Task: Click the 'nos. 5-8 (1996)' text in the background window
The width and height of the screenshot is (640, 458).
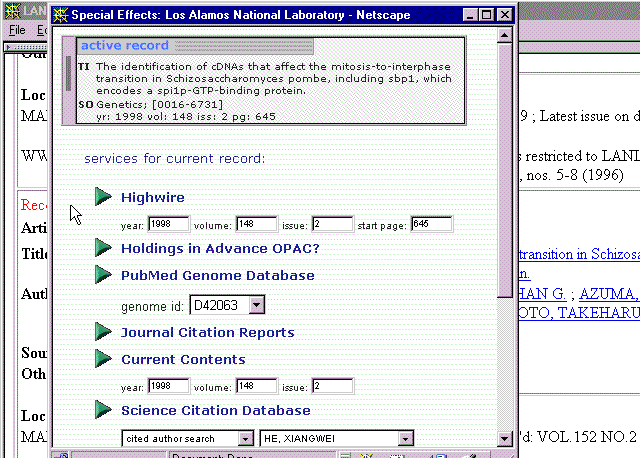Action: click(x=575, y=175)
